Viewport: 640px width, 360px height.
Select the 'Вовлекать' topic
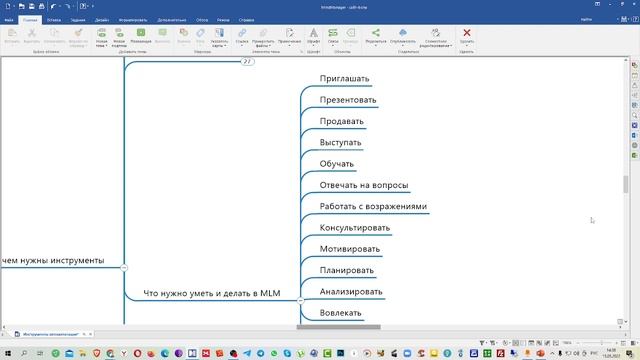click(340, 313)
